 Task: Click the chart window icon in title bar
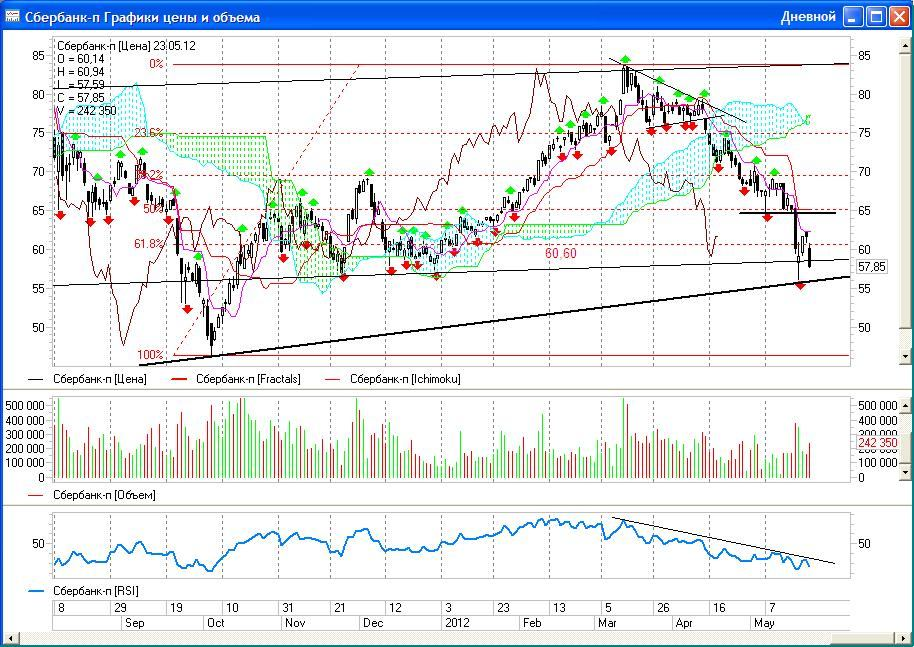pyautogui.click(x=12, y=16)
